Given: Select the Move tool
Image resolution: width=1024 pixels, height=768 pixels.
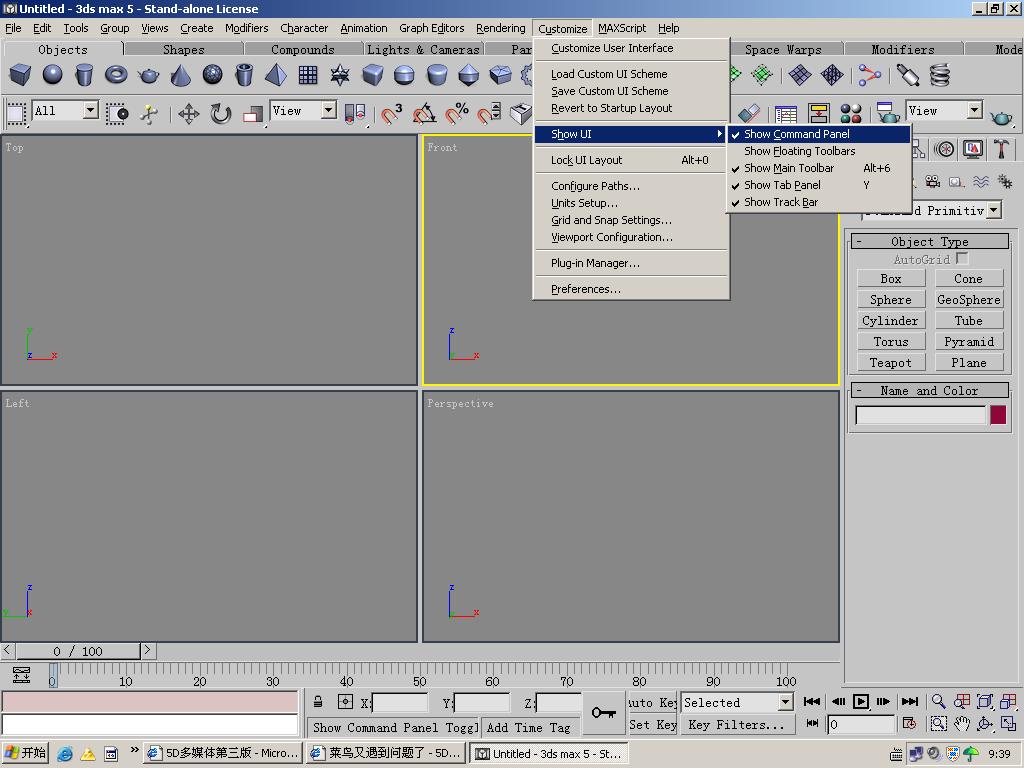Looking at the screenshot, I should (189, 114).
